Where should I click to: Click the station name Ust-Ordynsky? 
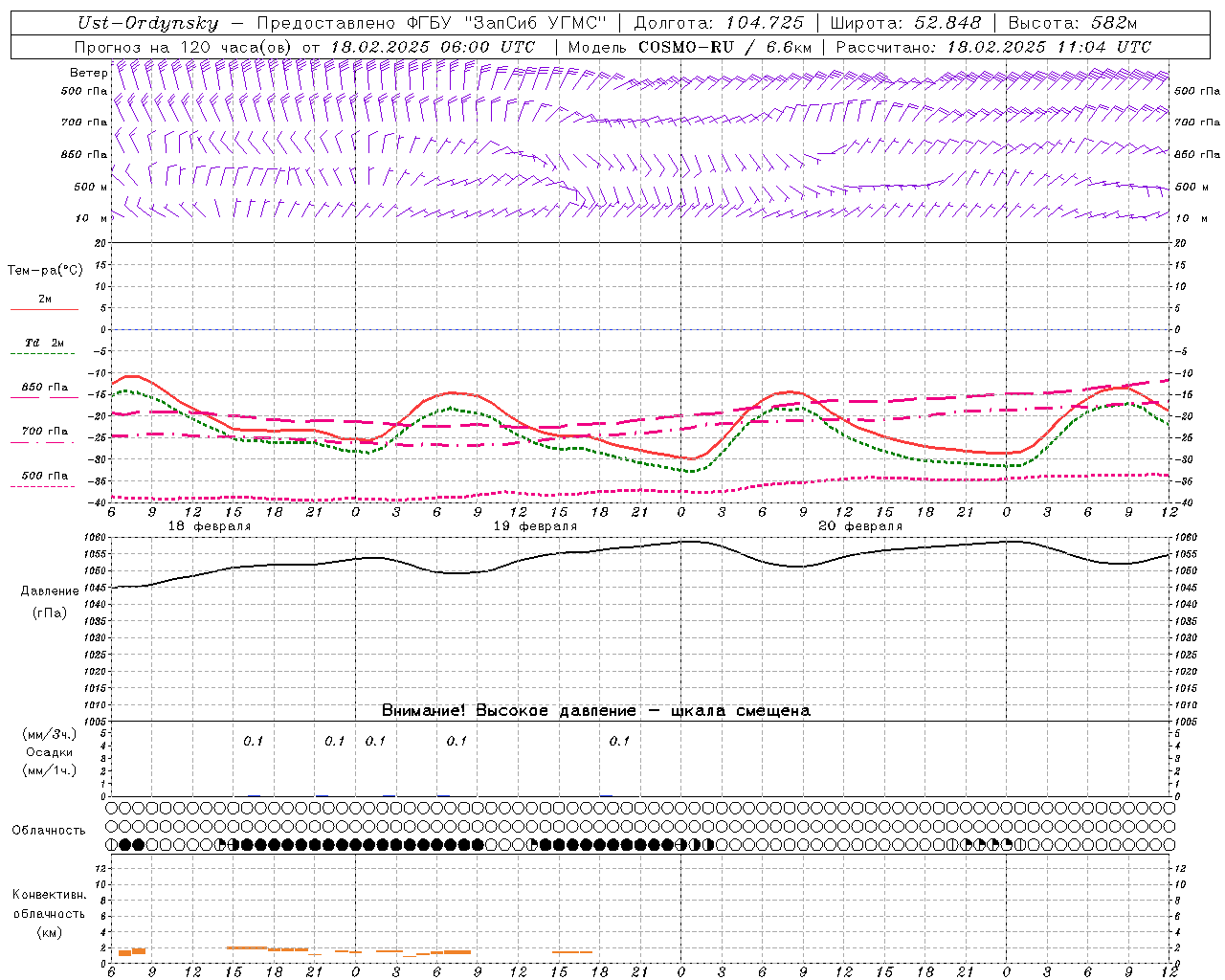pyautogui.click(x=148, y=24)
